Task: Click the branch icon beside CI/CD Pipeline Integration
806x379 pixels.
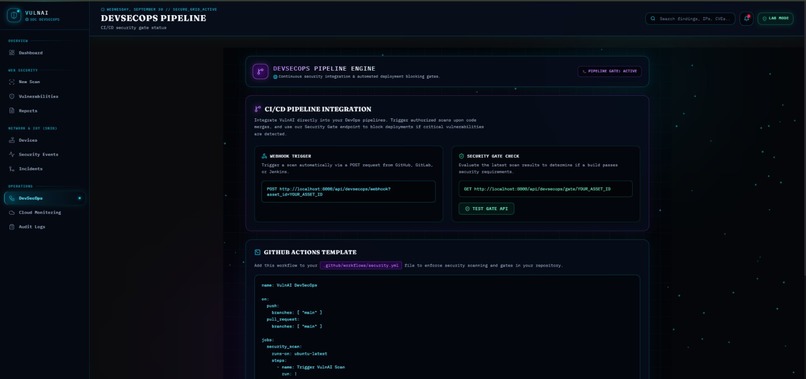Action: [x=258, y=109]
